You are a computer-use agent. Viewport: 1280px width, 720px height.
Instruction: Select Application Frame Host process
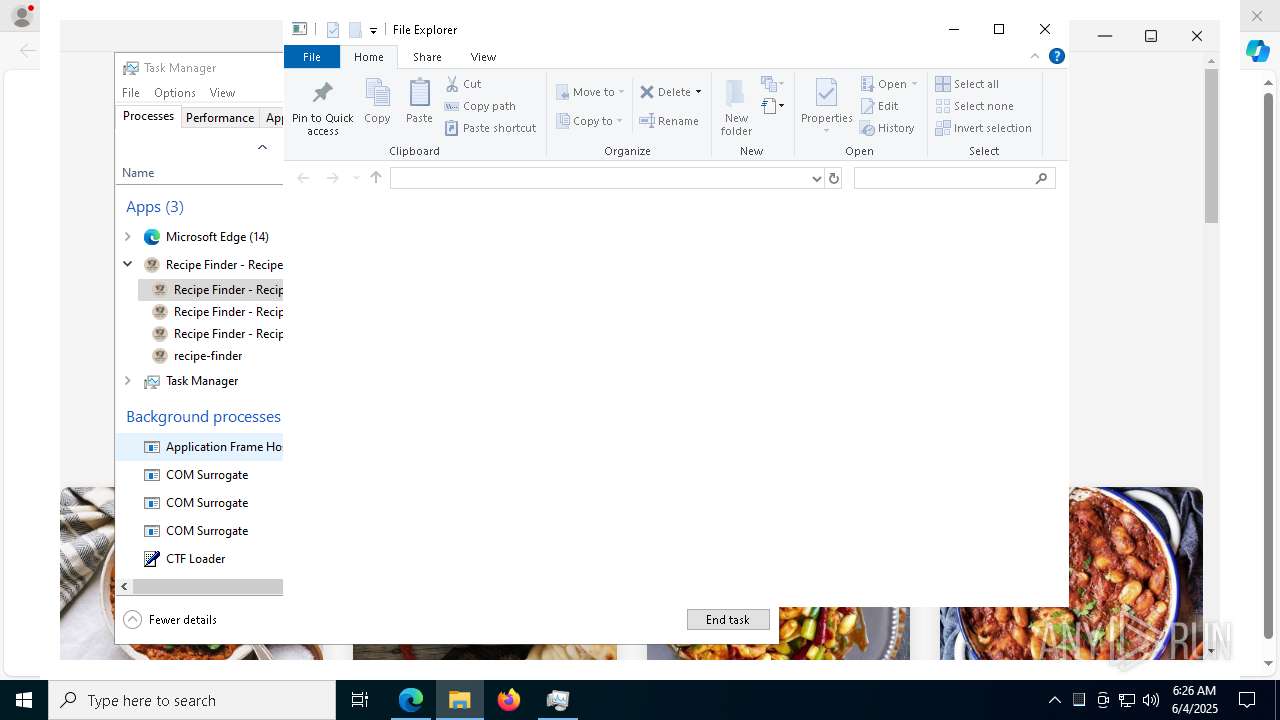200,447
